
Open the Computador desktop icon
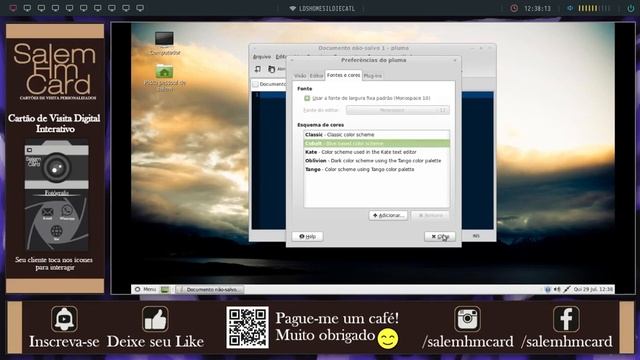[x=164, y=43]
